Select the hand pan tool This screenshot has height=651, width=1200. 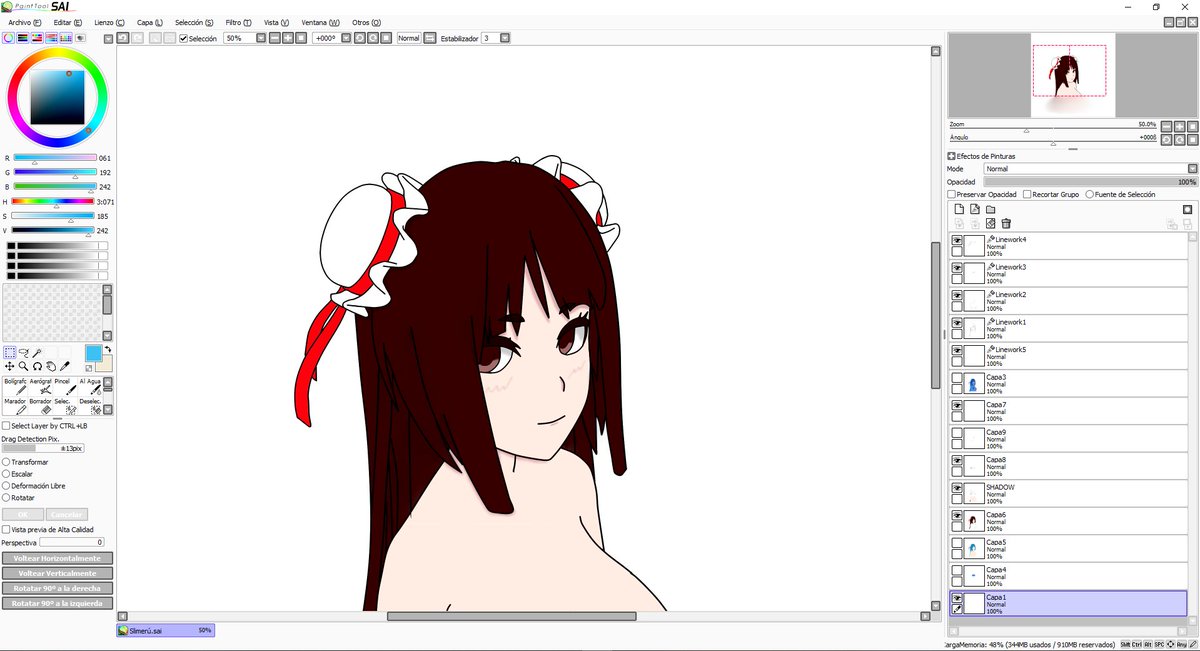(51, 366)
